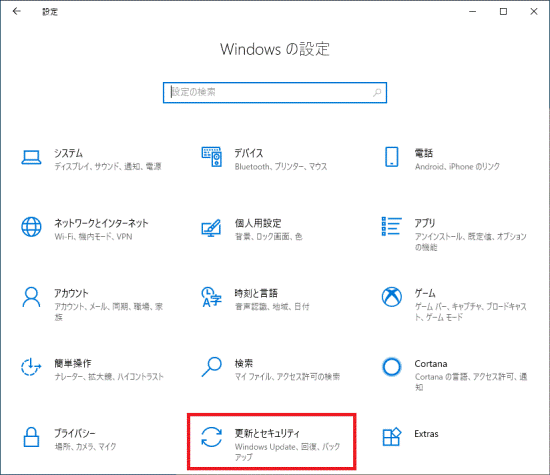The width and height of the screenshot is (550, 475).
Task: Open the 簡単操作 dashed-clock icon
Action: tap(31, 367)
